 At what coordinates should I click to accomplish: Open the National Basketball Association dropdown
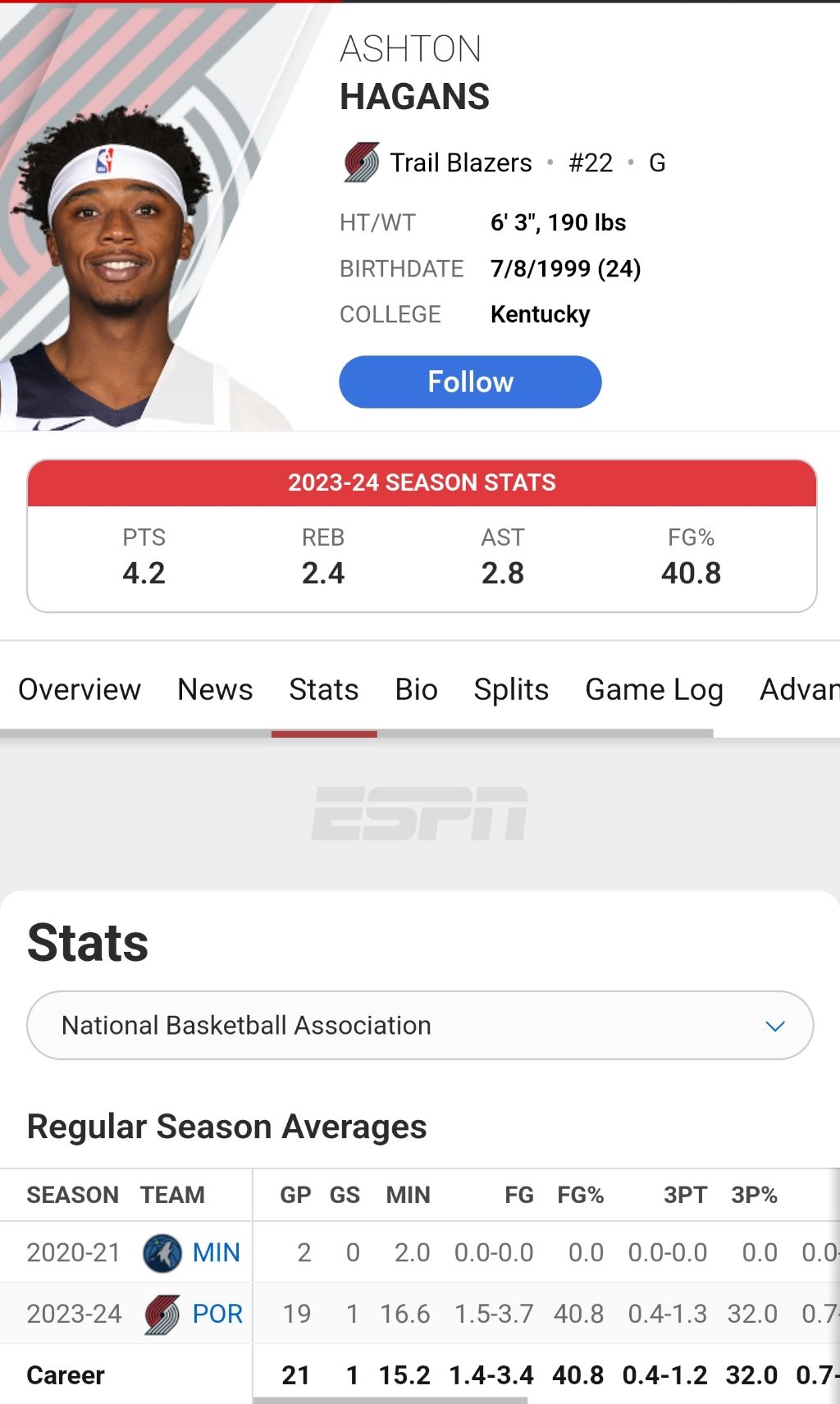click(420, 1026)
